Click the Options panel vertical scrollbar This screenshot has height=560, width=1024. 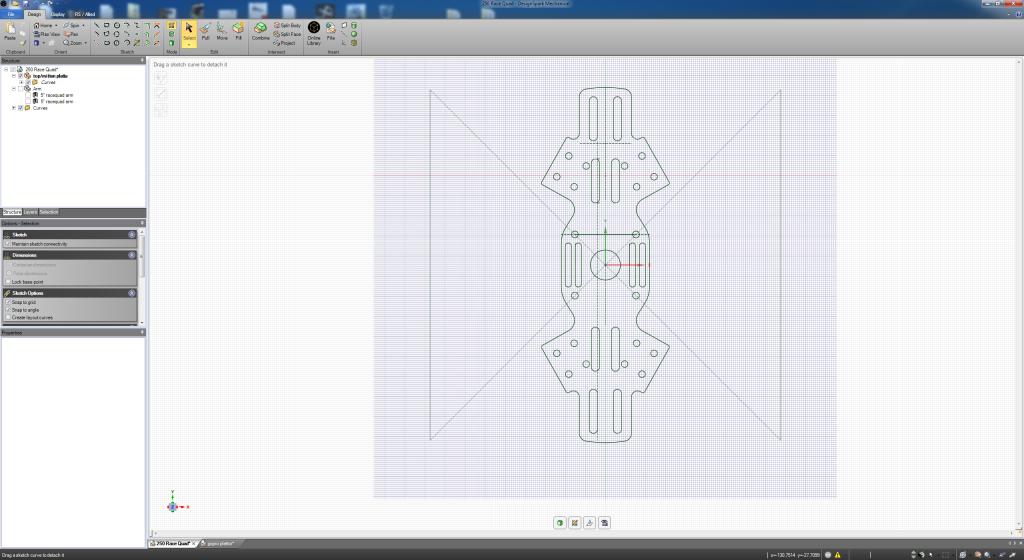click(x=142, y=276)
